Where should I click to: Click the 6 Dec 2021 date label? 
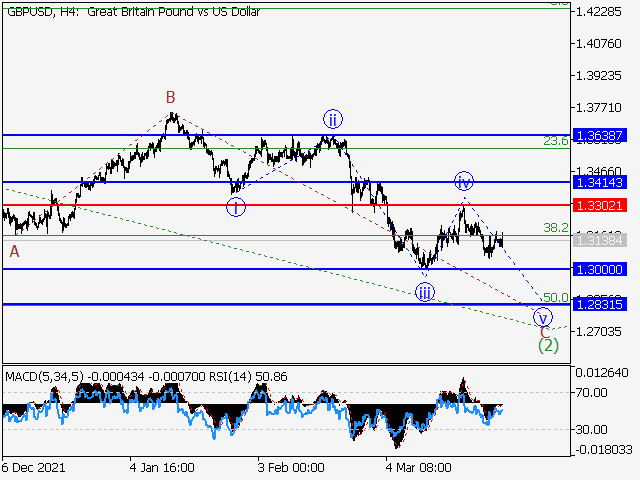pyautogui.click(x=33, y=467)
